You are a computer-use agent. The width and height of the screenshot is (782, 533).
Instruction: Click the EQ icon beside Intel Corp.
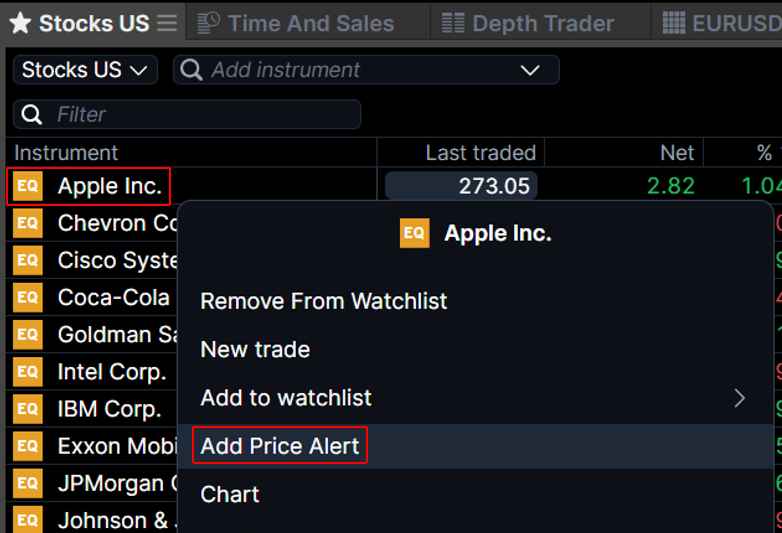(28, 372)
